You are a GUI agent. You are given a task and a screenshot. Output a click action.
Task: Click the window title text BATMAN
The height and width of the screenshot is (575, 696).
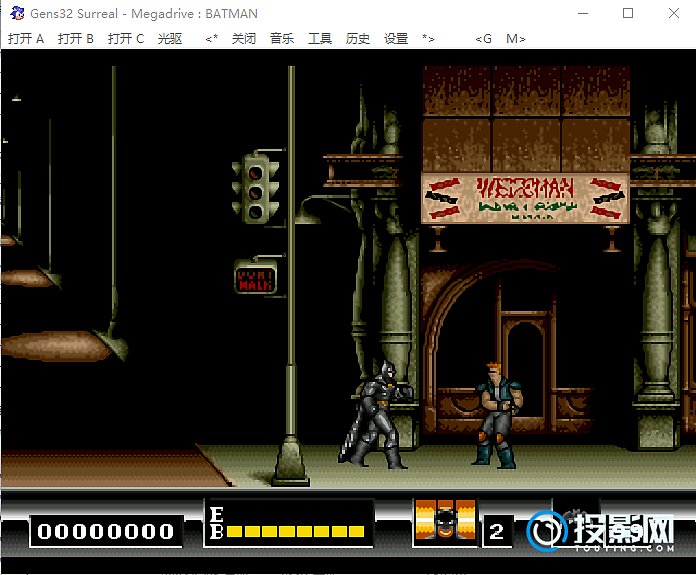click(x=231, y=14)
